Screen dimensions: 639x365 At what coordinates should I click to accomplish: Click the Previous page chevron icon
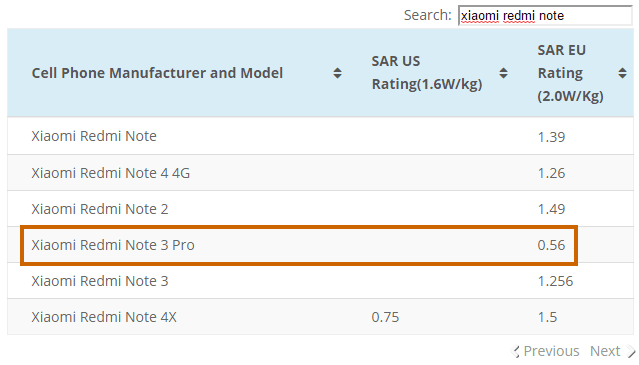[516, 351]
